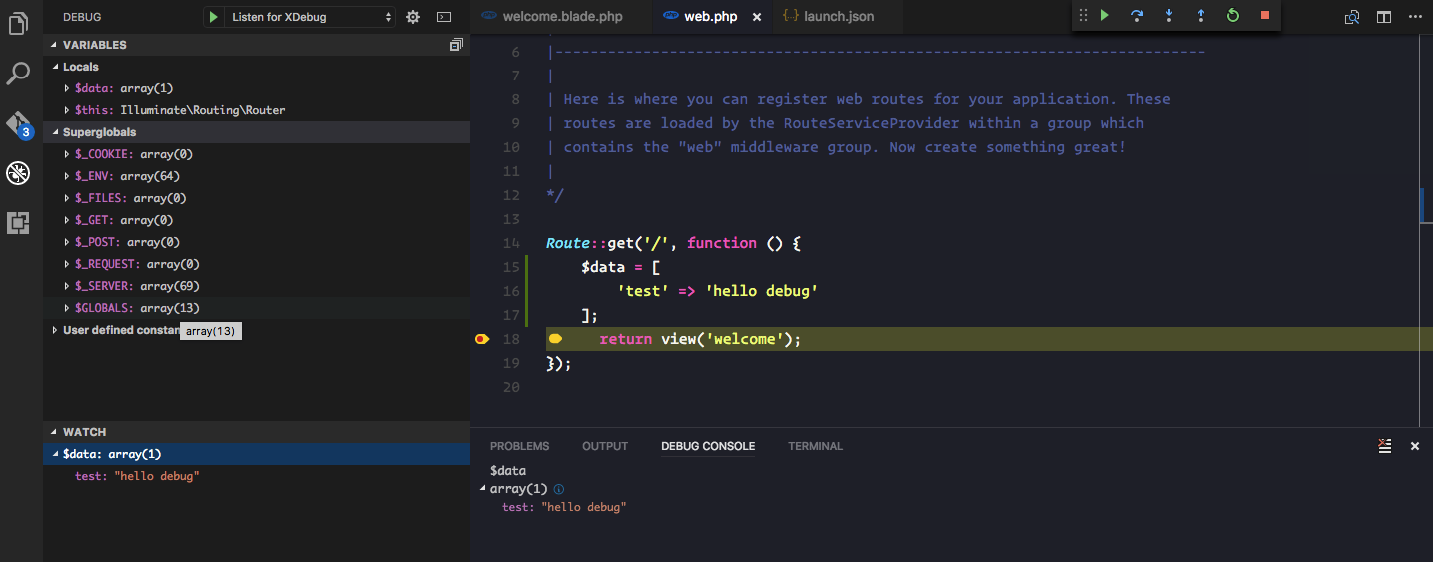Screen dimensions: 1433x562
Task: Open the Problems panel tab
Action: coord(519,446)
